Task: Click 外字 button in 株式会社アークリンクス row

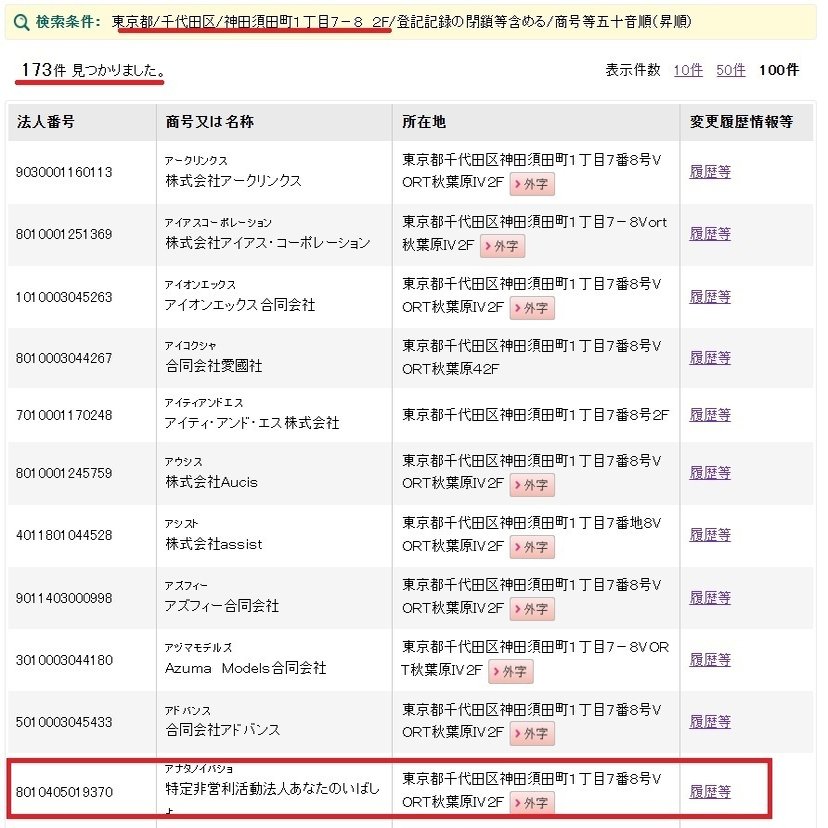Action: coord(532,184)
